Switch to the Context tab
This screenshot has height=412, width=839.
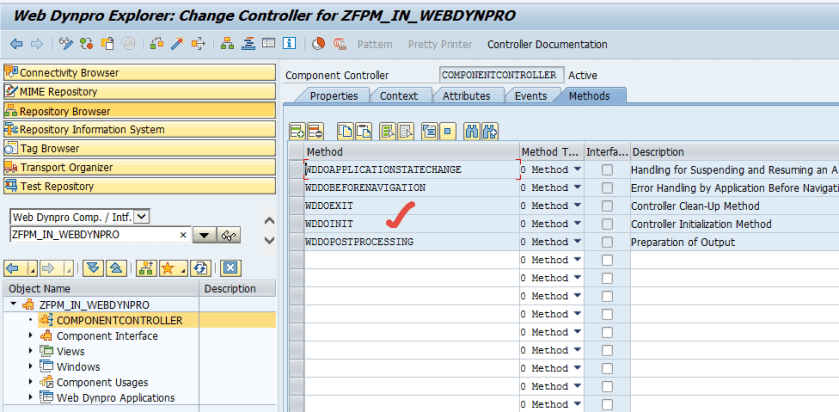coord(399,96)
